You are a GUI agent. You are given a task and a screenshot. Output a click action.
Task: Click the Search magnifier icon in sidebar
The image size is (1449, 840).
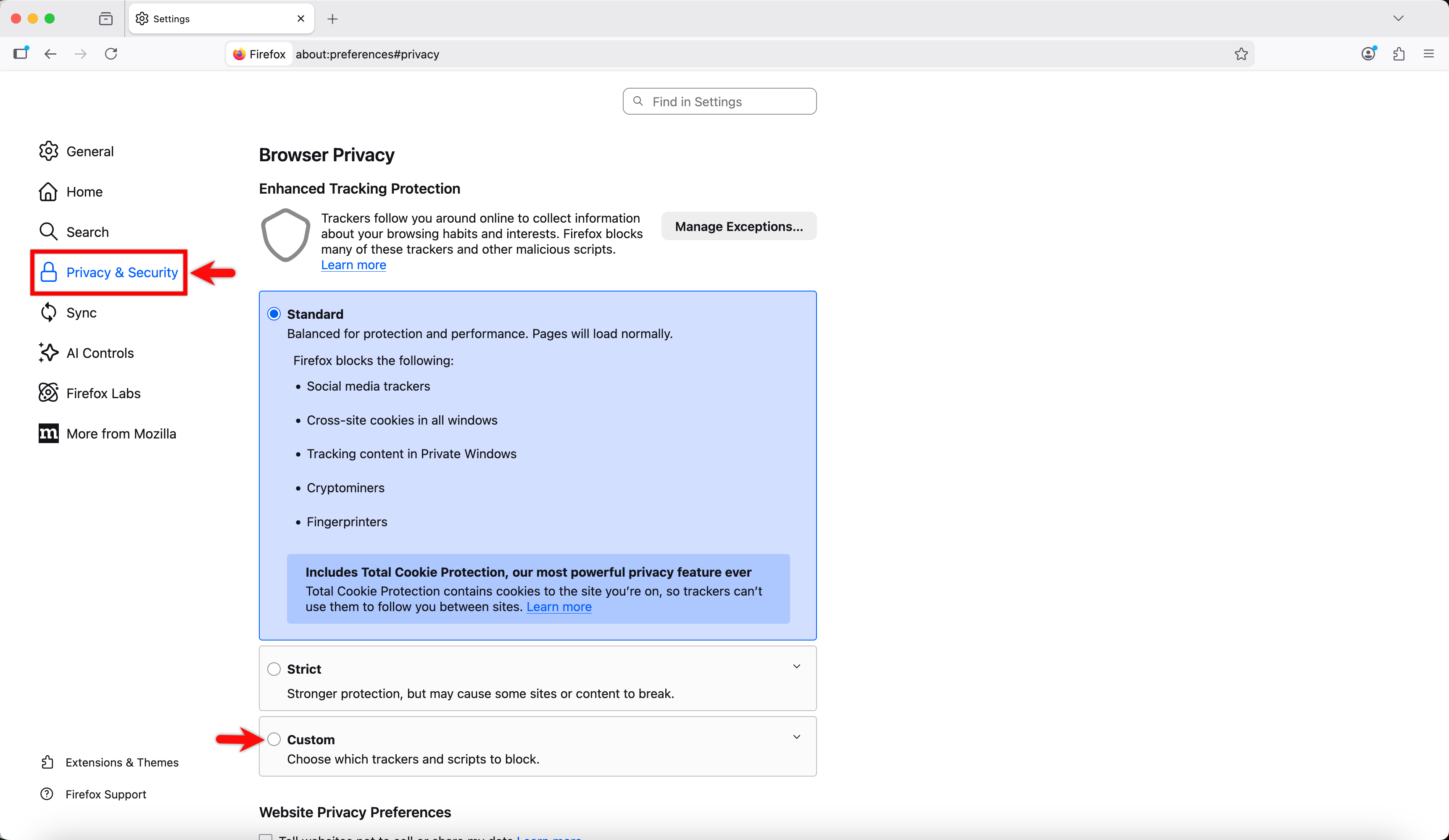48,231
